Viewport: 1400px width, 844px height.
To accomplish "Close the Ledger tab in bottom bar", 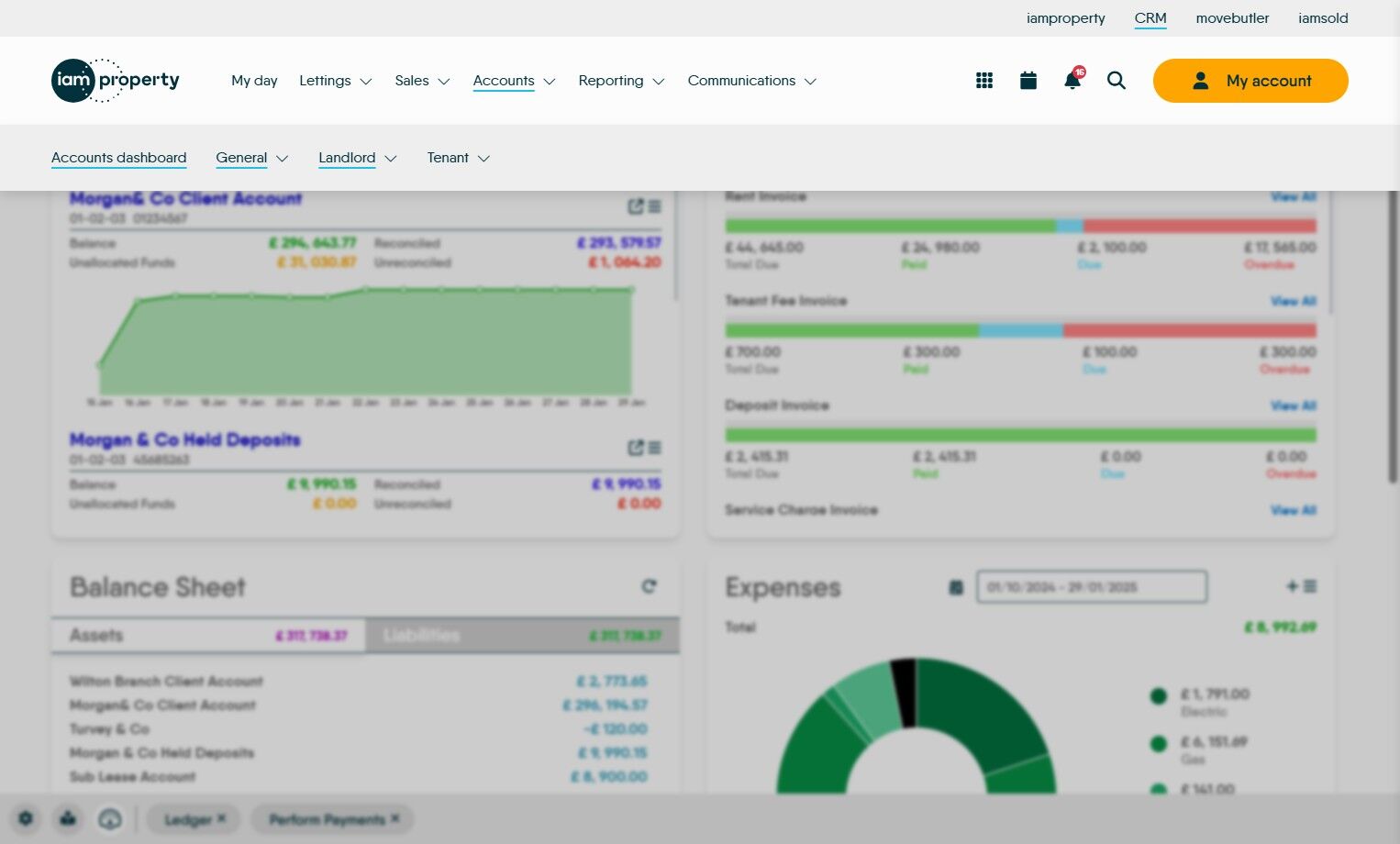I will click(x=221, y=818).
